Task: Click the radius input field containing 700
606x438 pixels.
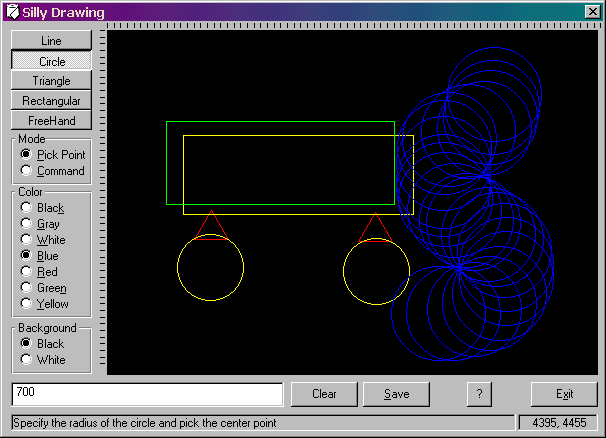Action: (x=147, y=394)
